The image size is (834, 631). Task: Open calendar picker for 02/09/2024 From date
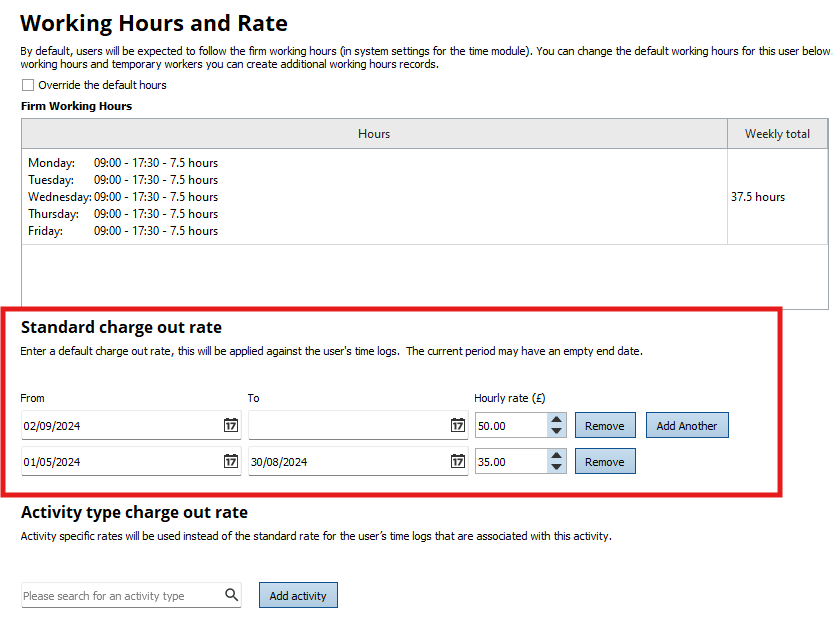(x=230, y=426)
